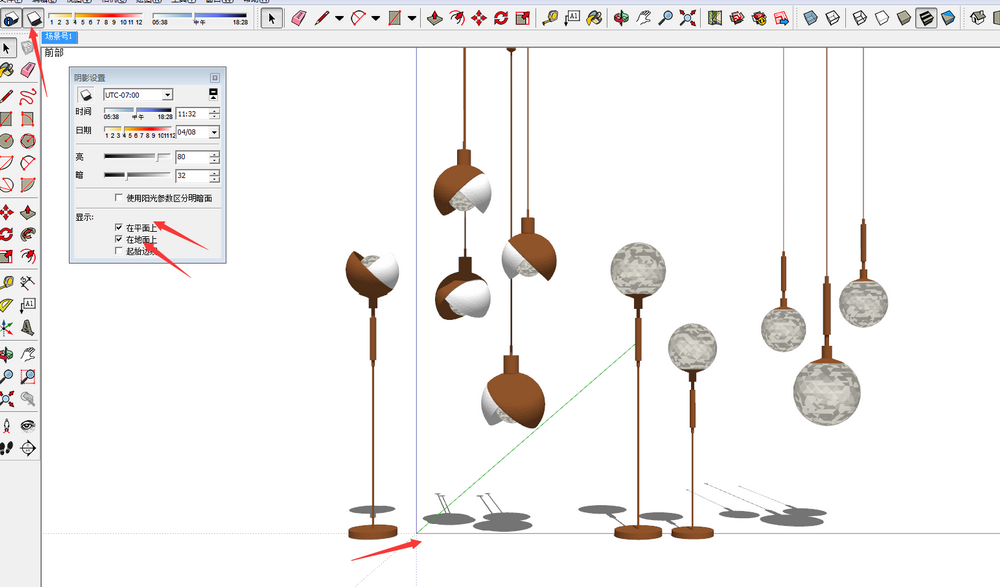
Task: Open the Add Location map icon
Action: click(x=715, y=19)
